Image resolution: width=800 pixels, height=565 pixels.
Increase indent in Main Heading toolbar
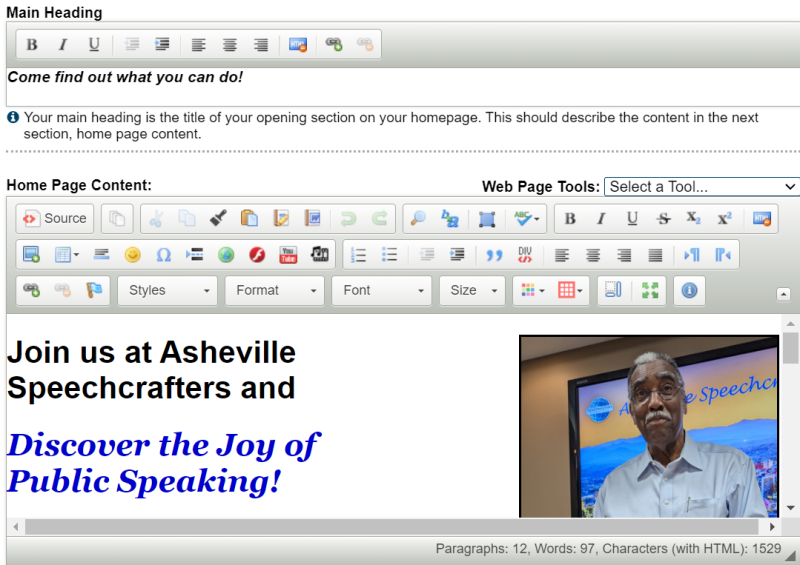coord(162,45)
